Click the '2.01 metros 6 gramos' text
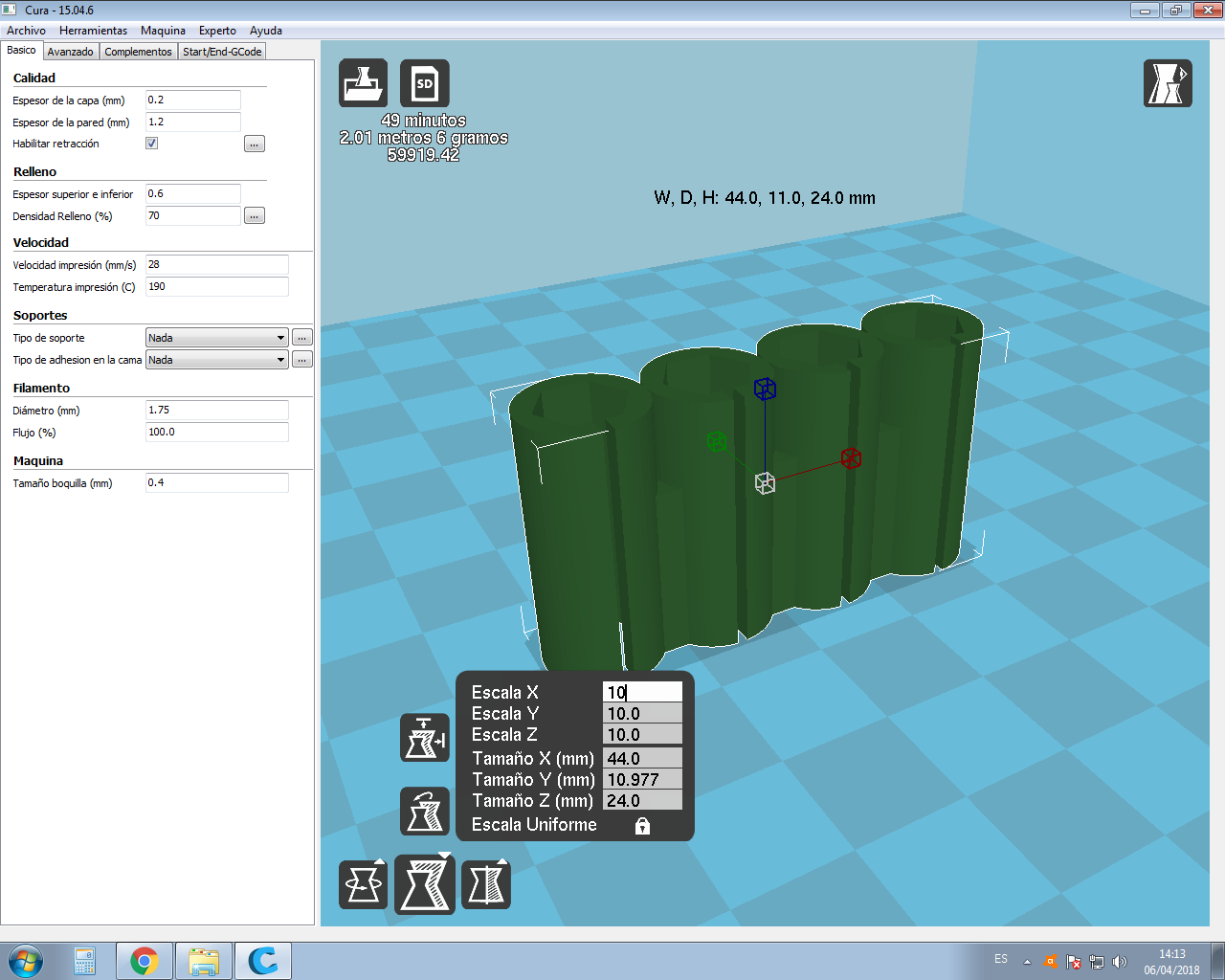Image resolution: width=1225 pixels, height=980 pixels. coord(424,138)
